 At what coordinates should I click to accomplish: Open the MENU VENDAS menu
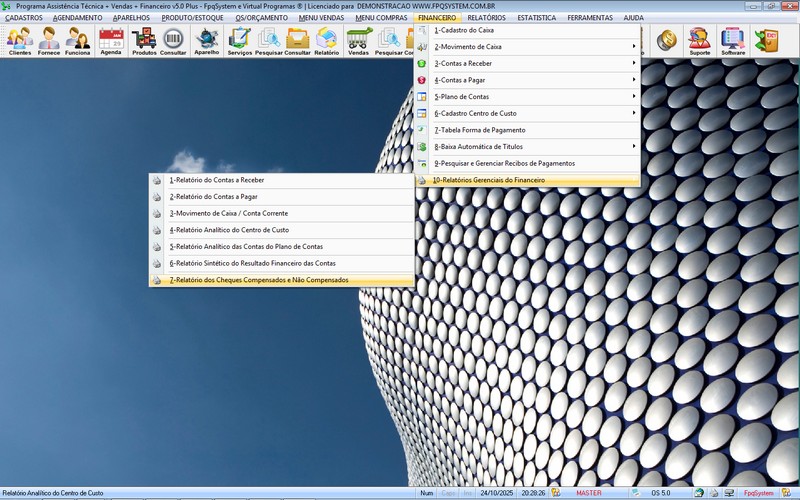(321, 18)
